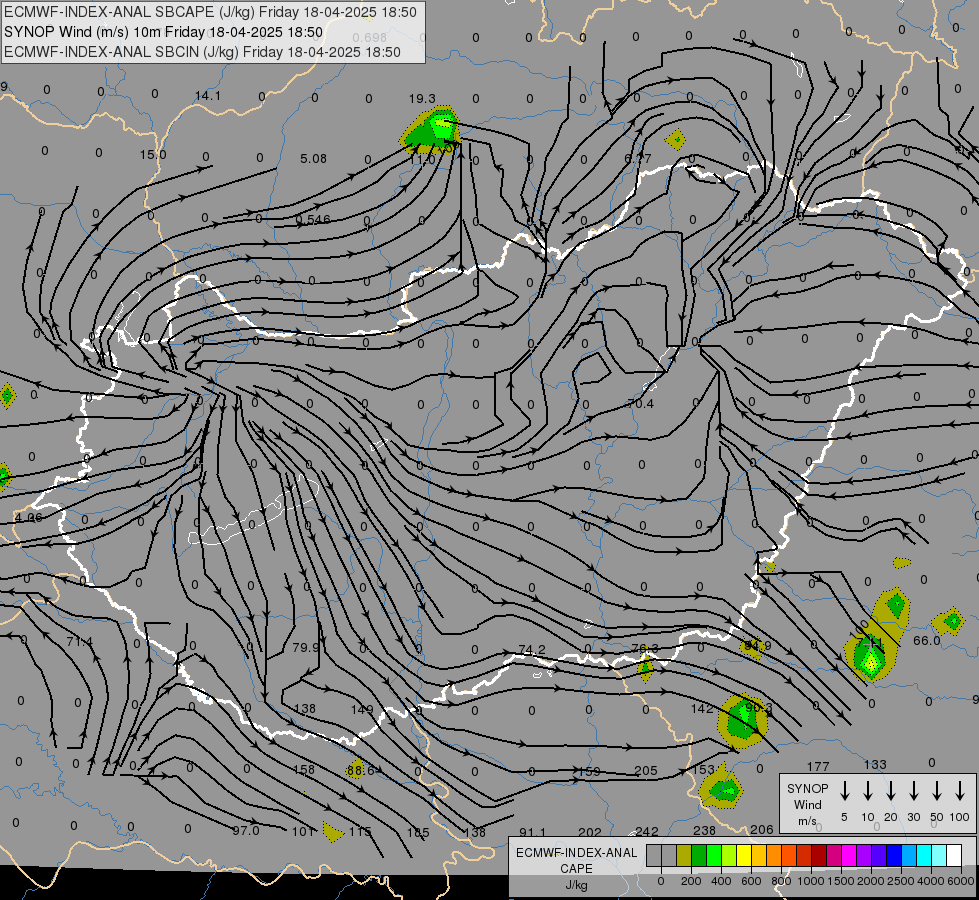This screenshot has height=900, width=979.
Task: Select the olive CAPE legend swatch
Action: click(x=684, y=855)
